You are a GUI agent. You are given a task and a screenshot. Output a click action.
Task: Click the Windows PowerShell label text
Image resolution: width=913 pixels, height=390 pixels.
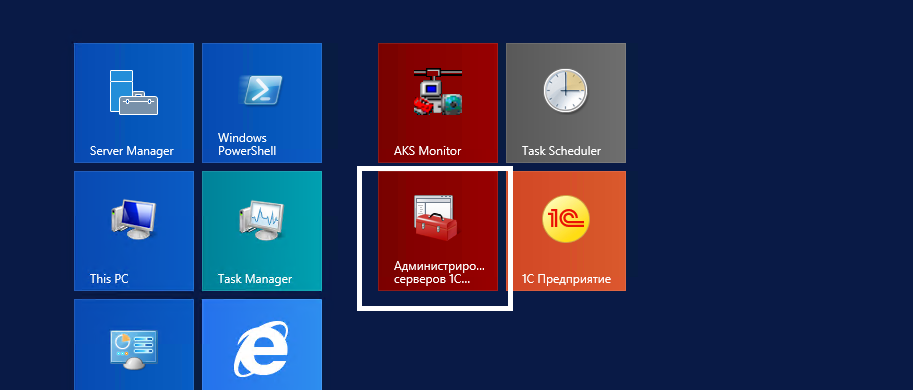point(247,144)
